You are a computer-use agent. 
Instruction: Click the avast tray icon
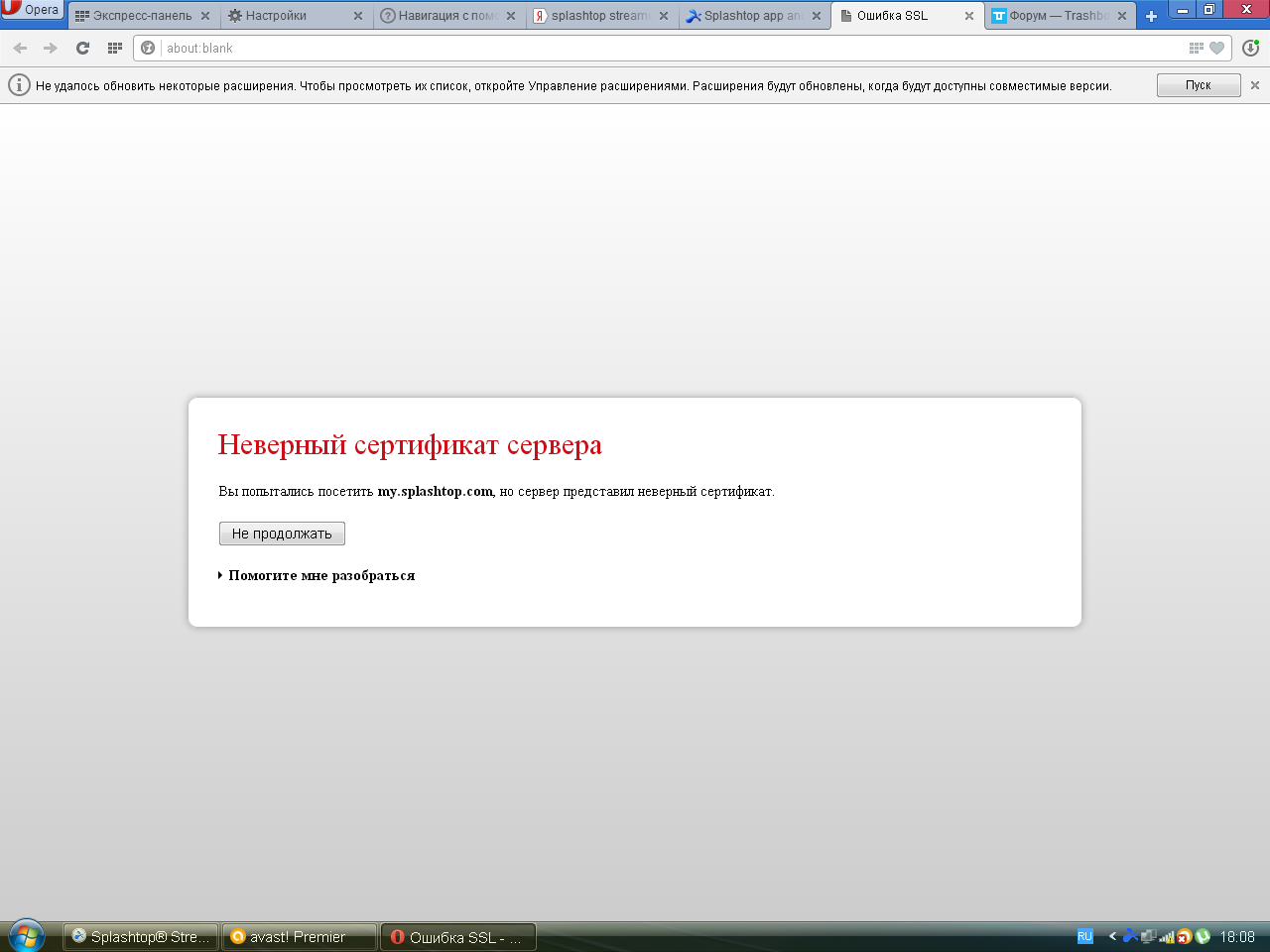[x=1185, y=936]
